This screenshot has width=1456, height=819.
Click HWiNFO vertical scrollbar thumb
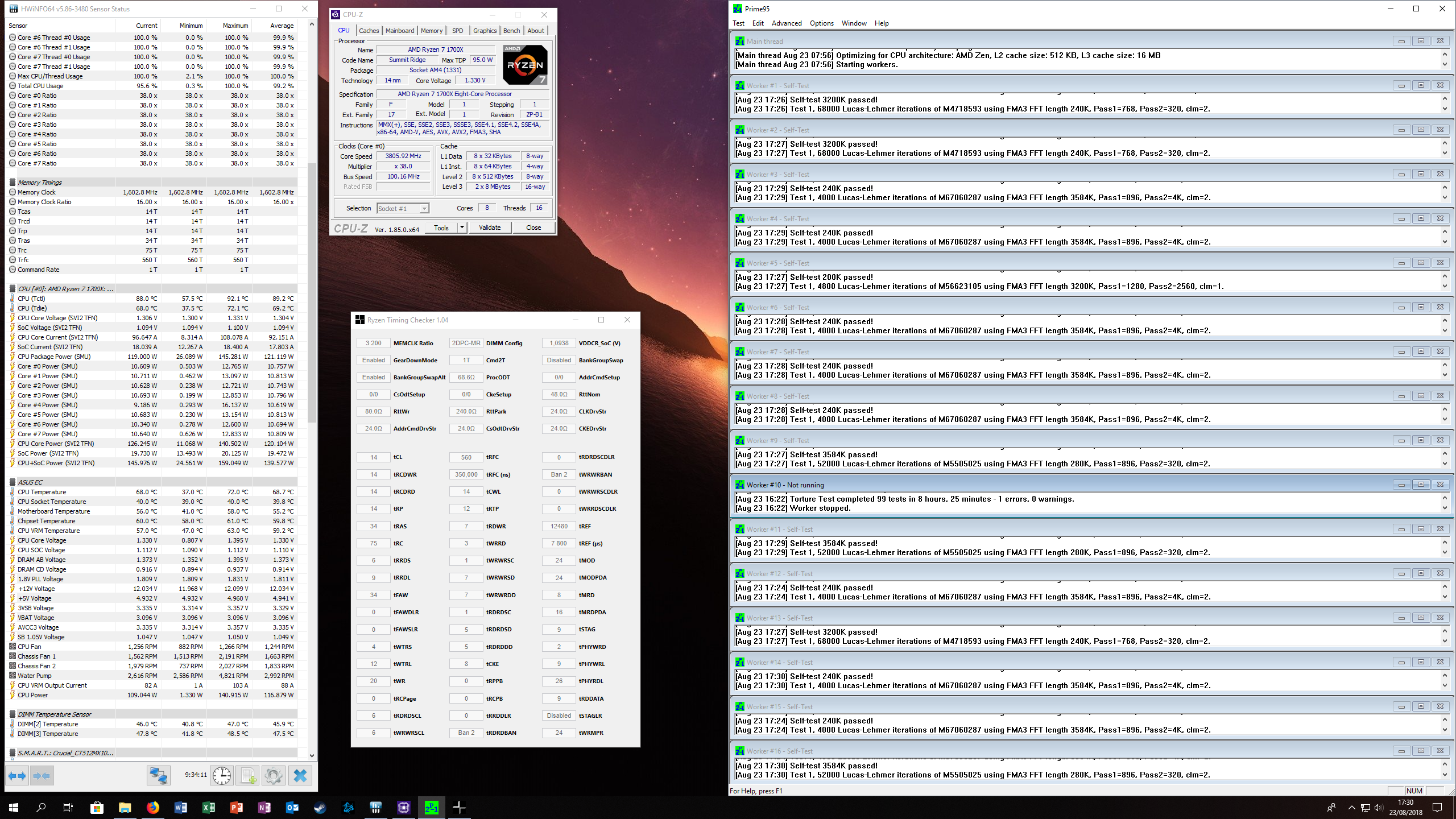point(312,293)
